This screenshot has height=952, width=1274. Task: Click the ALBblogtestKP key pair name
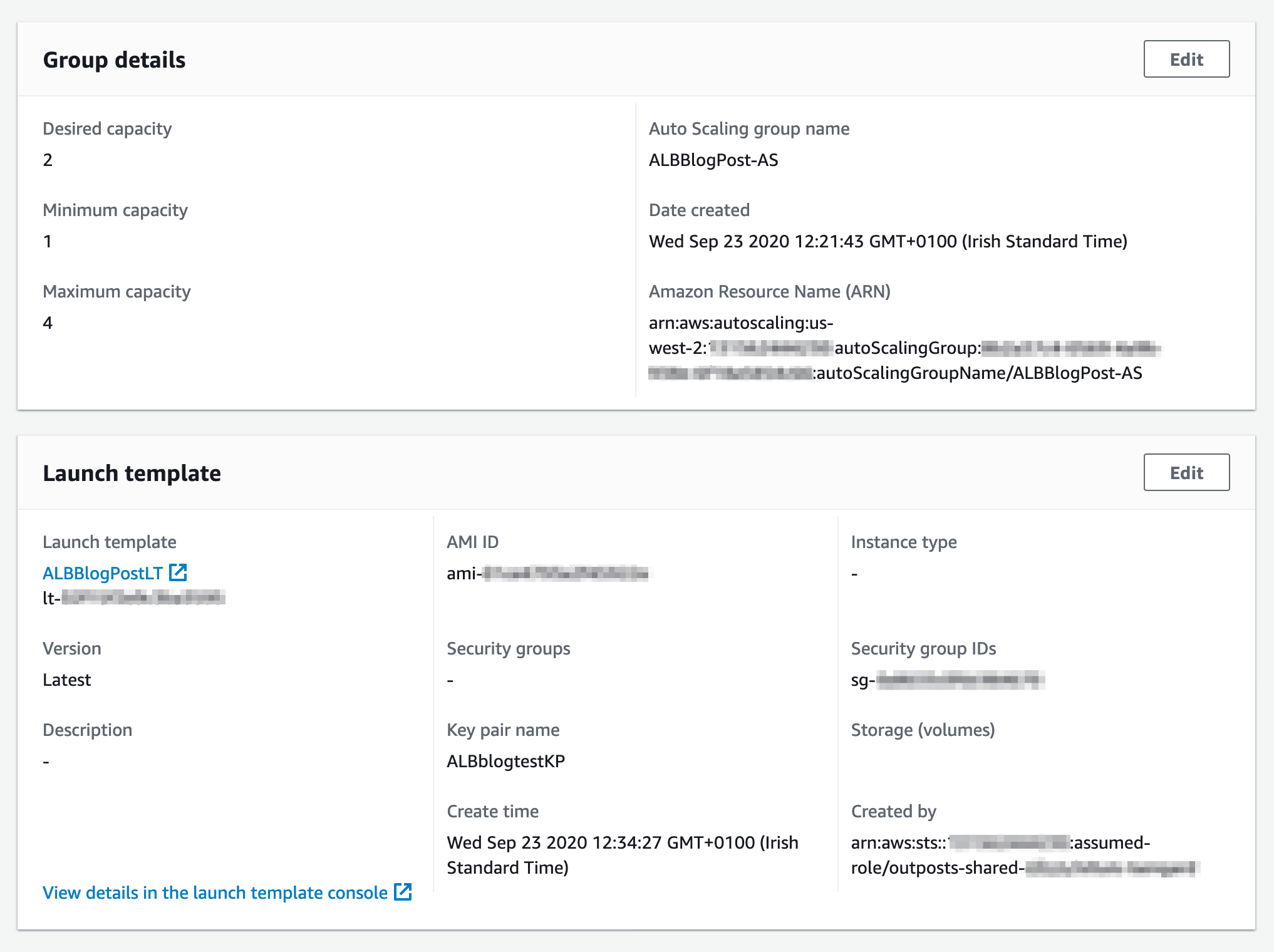[505, 762]
